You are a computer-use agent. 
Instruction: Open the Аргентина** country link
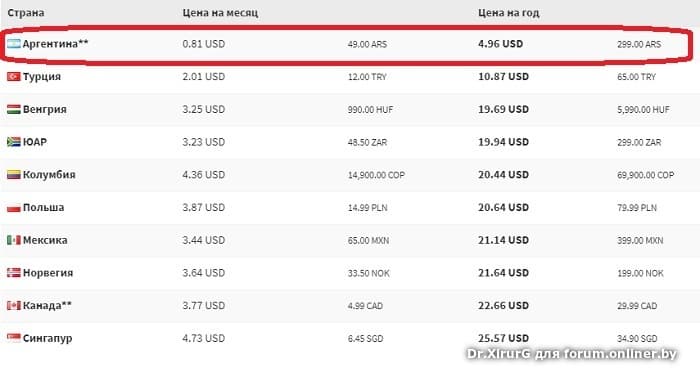(55, 44)
